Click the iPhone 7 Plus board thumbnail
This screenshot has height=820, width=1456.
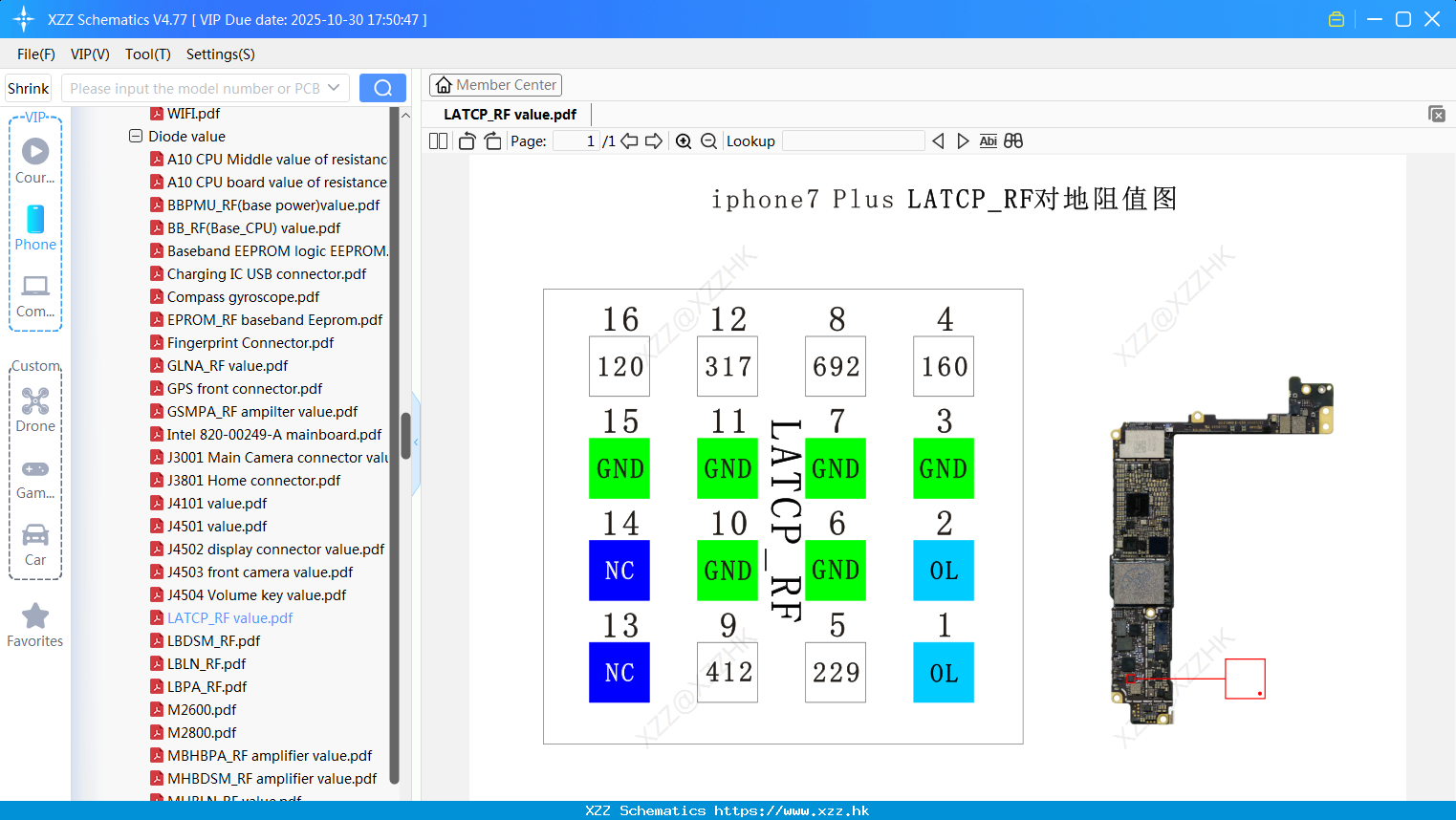click(x=1222, y=550)
